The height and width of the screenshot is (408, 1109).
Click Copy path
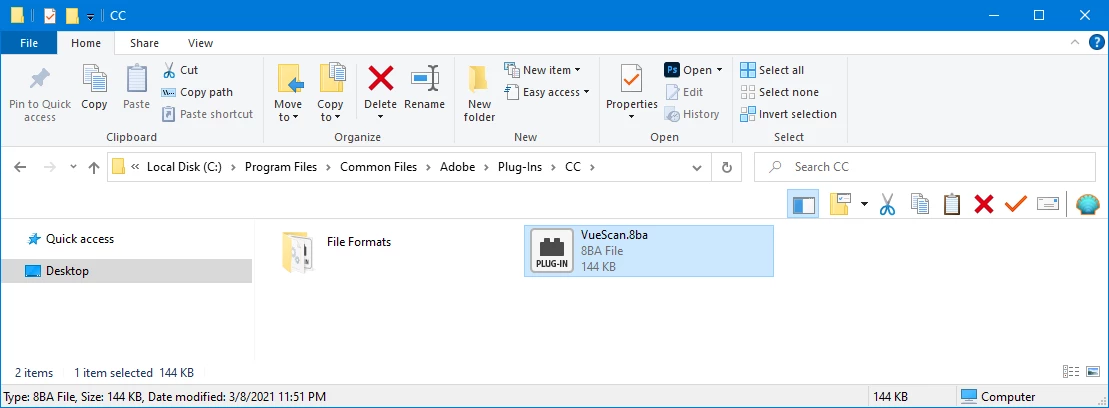pos(197,92)
